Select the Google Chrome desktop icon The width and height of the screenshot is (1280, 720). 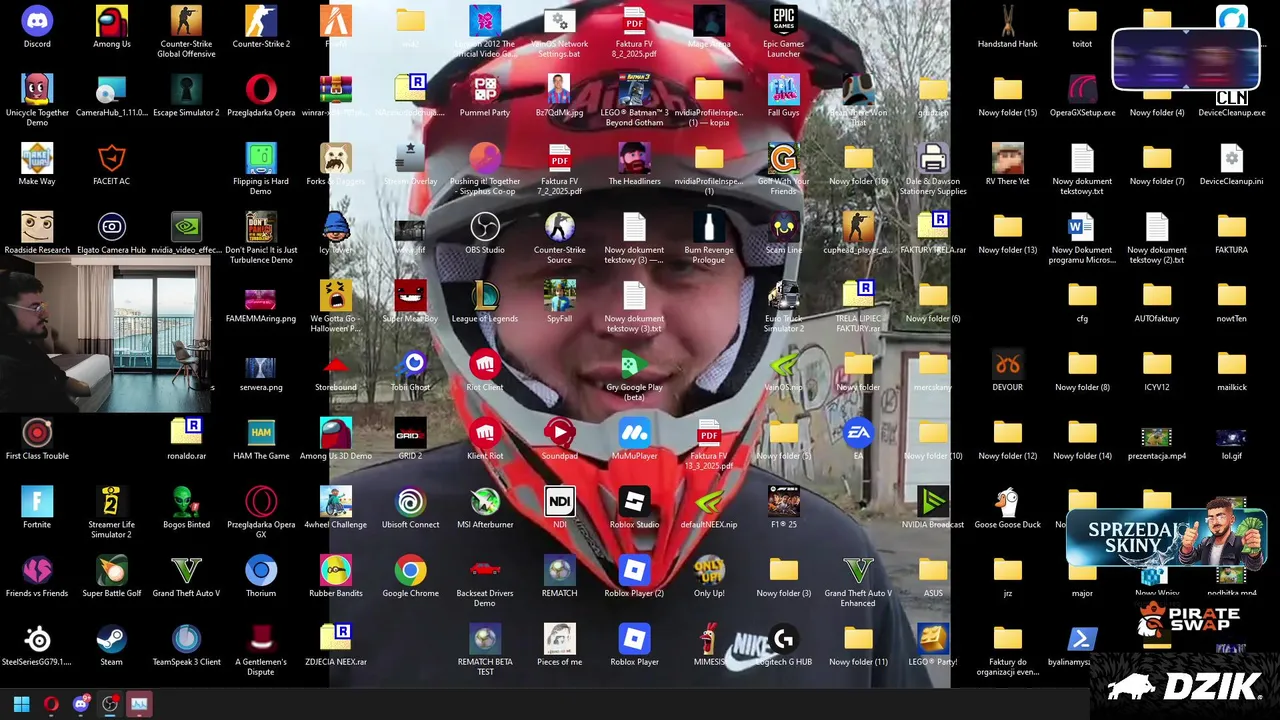pyautogui.click(x=410, y=576)
